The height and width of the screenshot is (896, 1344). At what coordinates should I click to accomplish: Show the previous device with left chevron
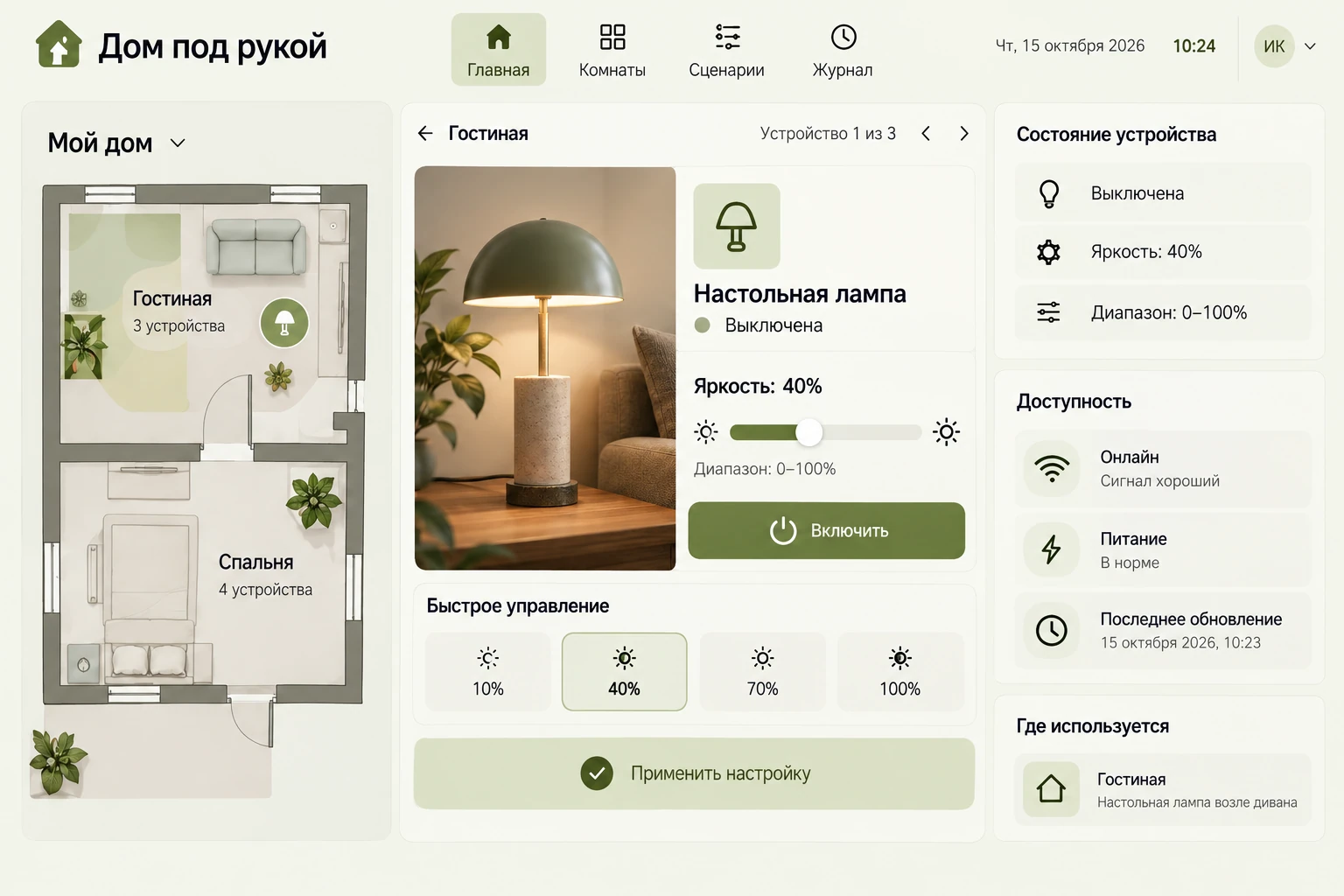tap(926, 133)
